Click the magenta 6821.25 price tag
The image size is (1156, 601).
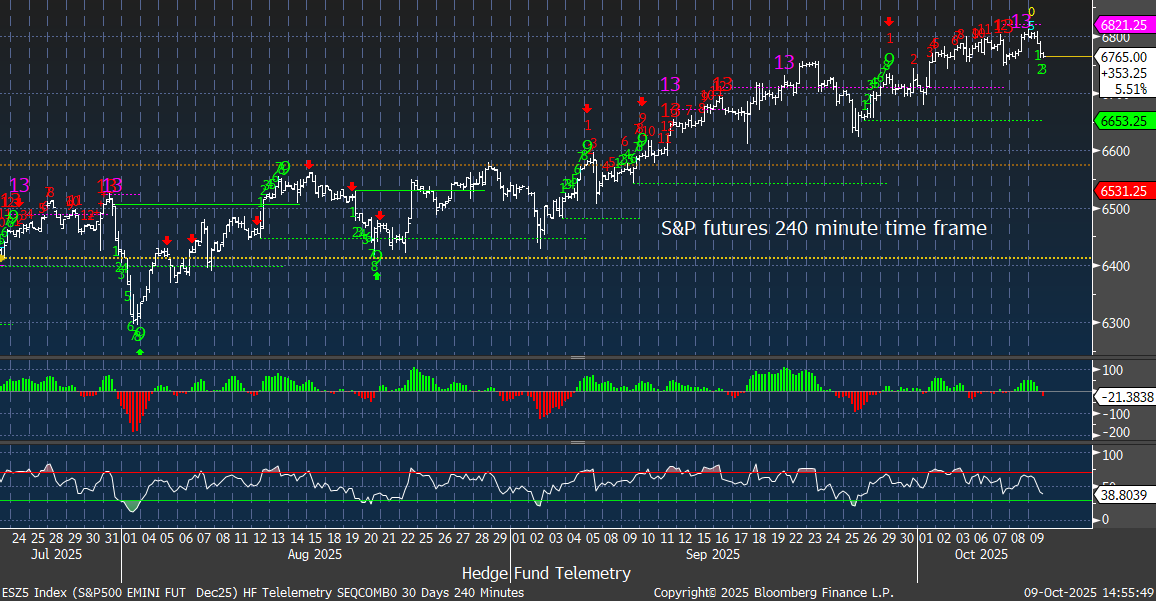click(x=1125, y=25)
